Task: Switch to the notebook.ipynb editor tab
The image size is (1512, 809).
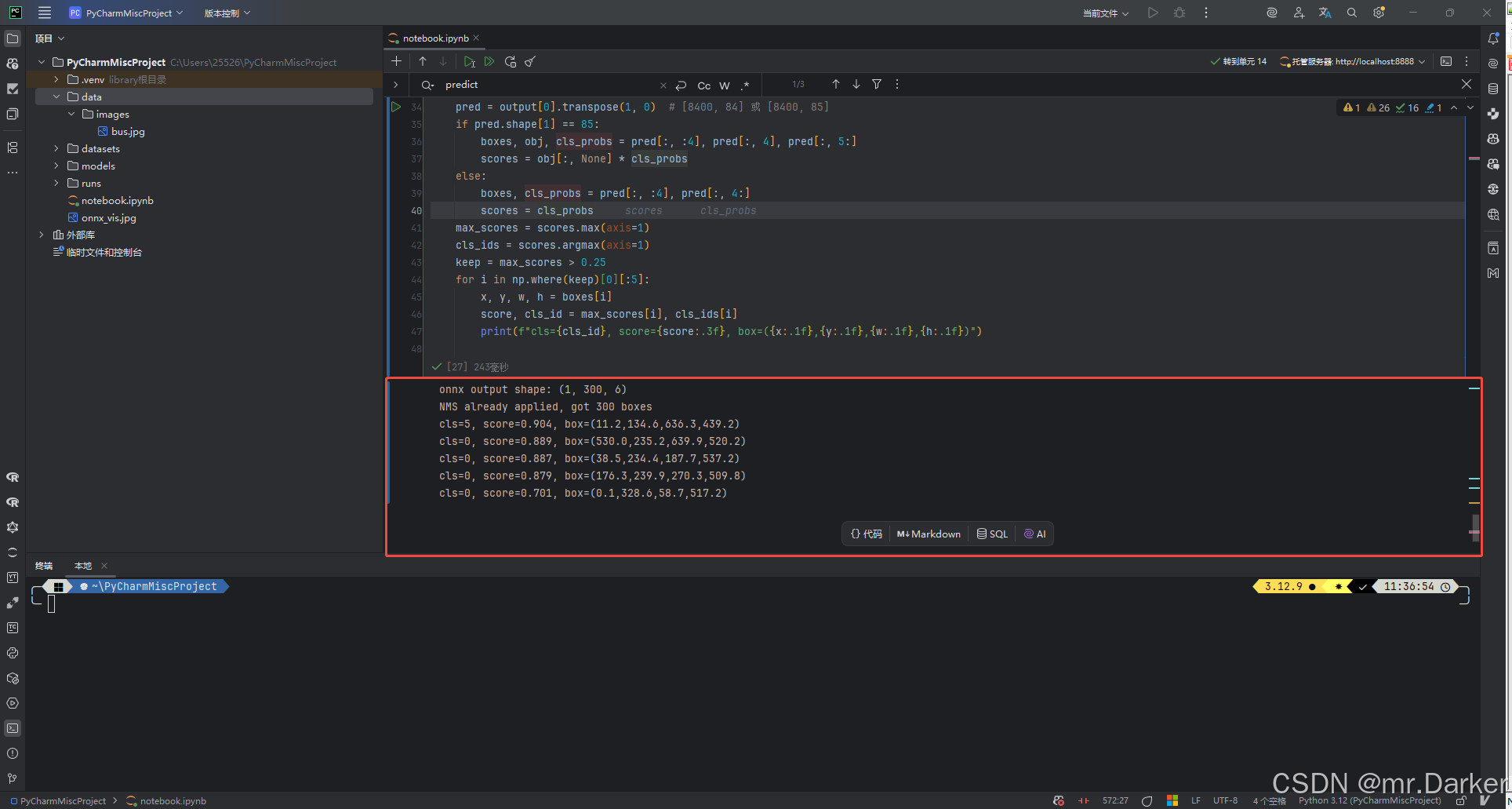Action: [x=434, y=38]
